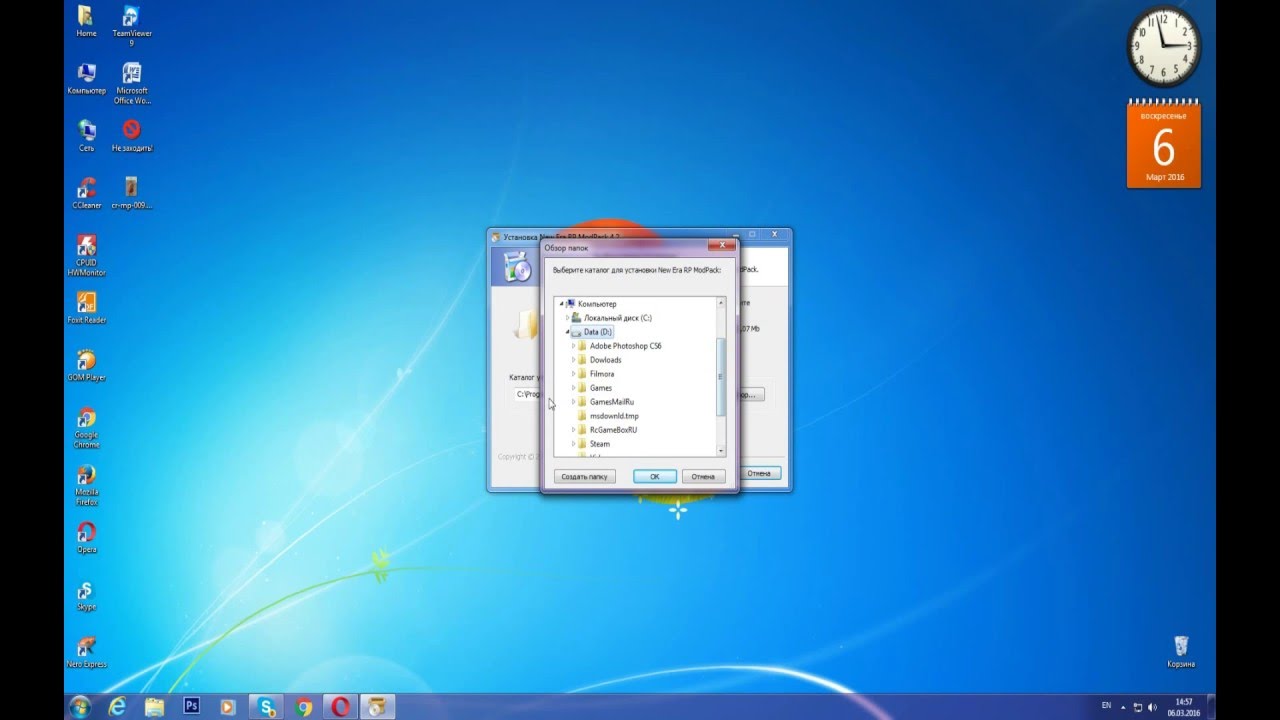Open the Home desktop icon

(87, 21)
